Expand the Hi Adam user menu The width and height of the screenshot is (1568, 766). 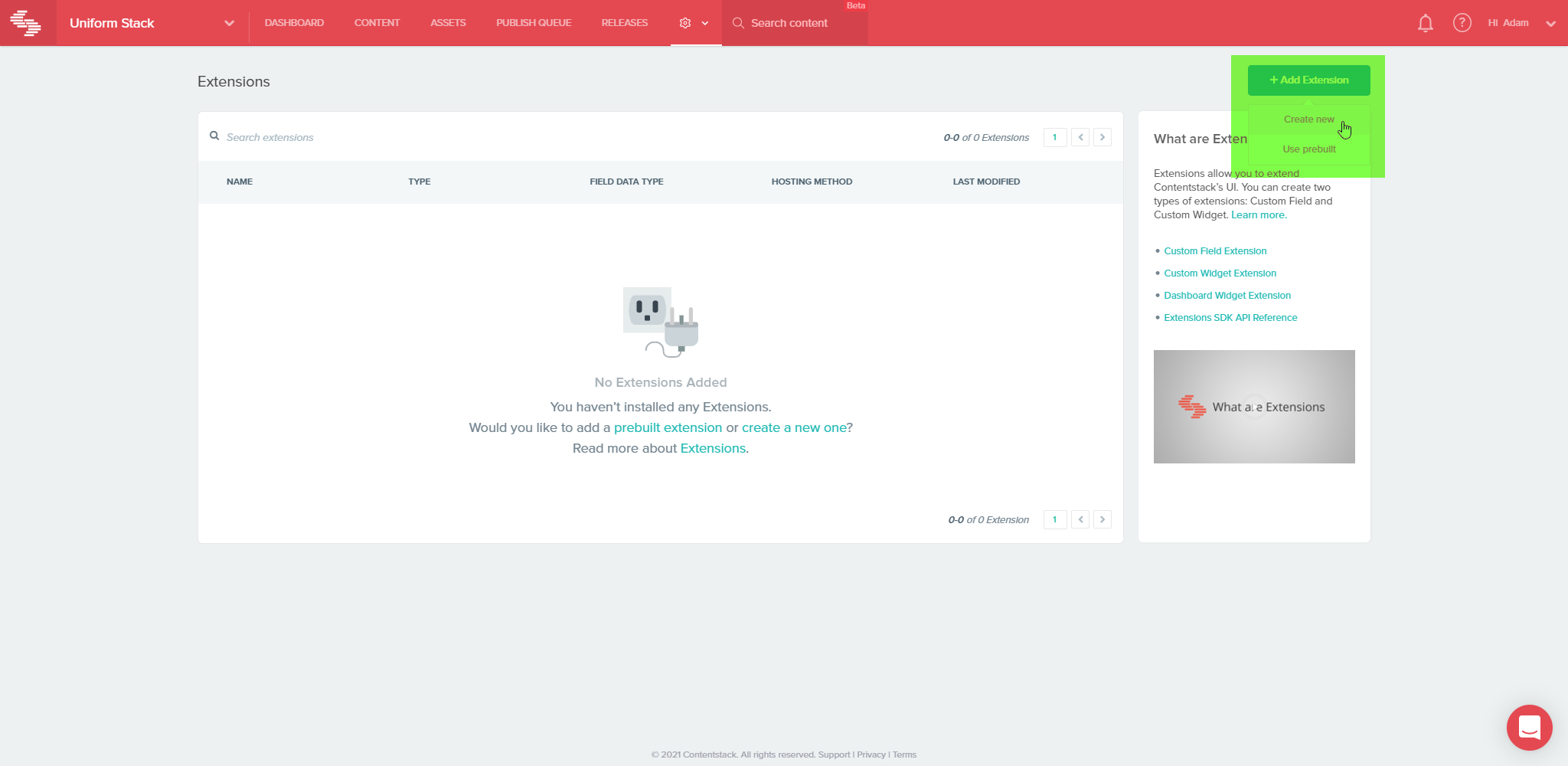point(1550,24)
